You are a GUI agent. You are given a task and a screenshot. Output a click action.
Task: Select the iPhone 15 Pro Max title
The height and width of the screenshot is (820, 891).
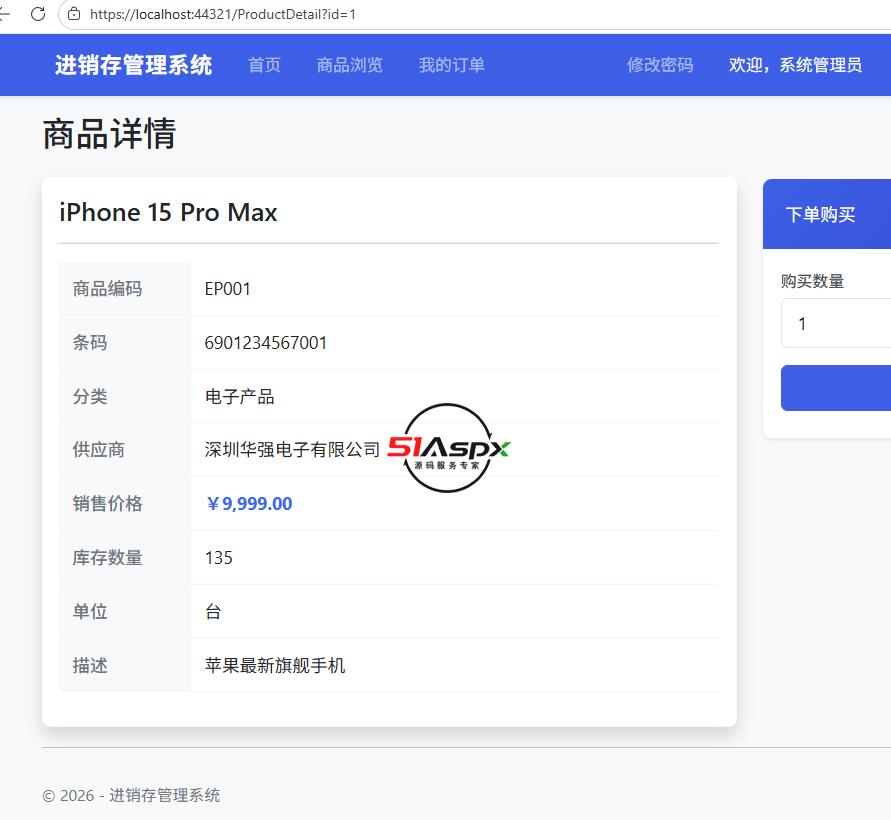click(x=168, y=213)
